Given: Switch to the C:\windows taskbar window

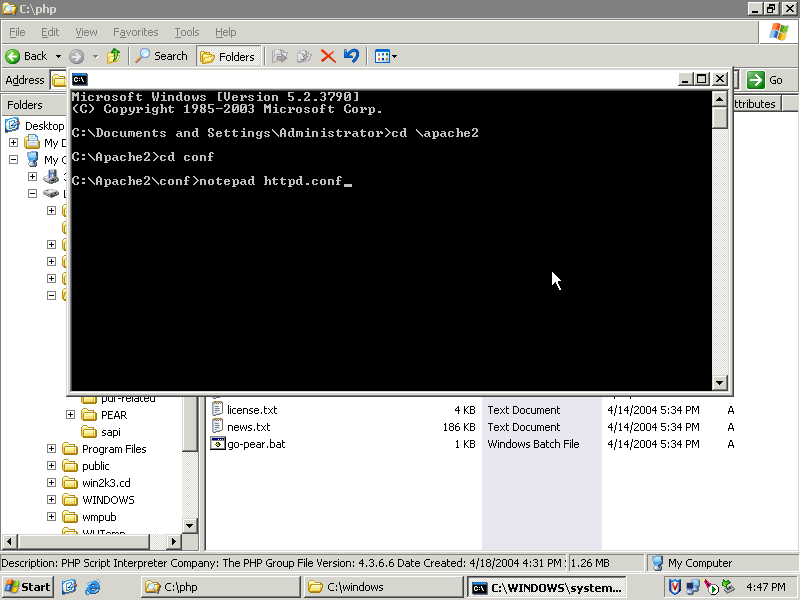Looking at the screenshot, I should [x=383, y=587].
